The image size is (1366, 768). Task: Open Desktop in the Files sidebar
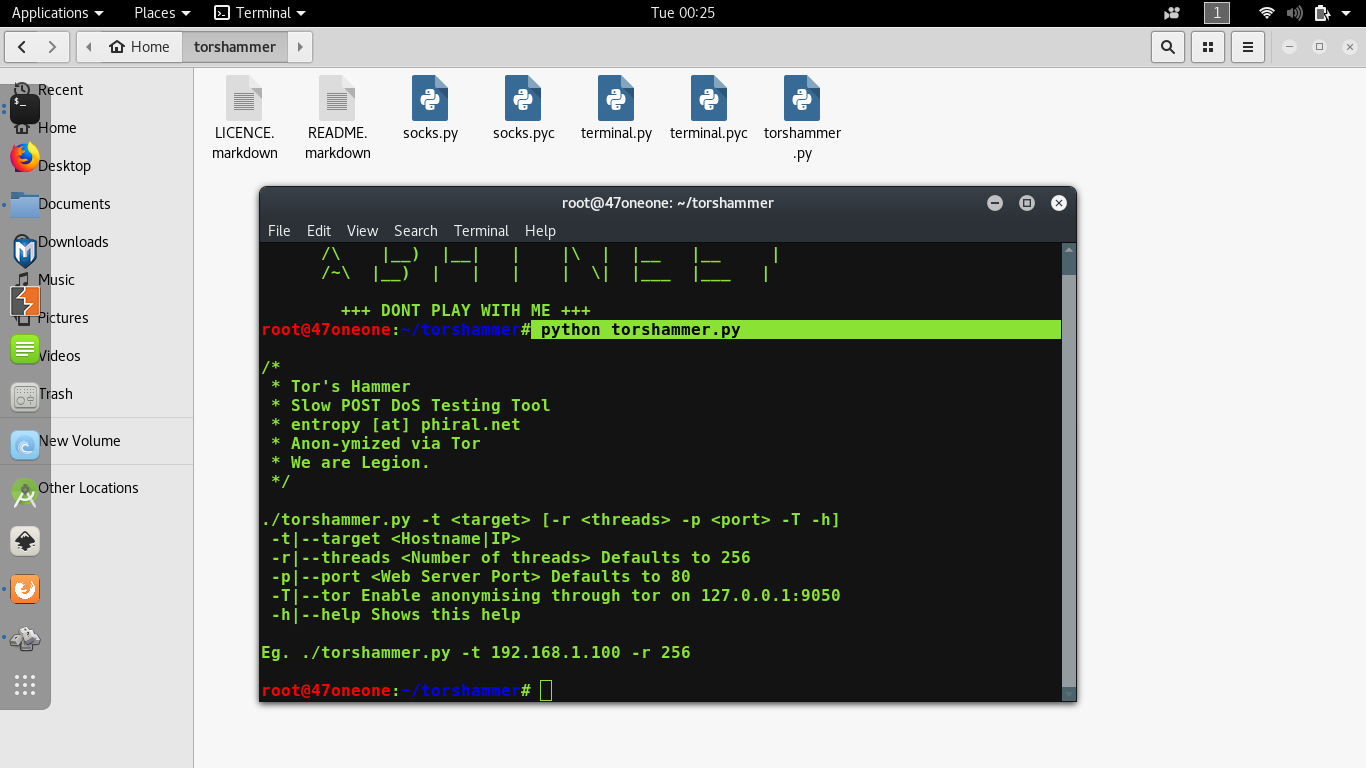pos(65,166)
